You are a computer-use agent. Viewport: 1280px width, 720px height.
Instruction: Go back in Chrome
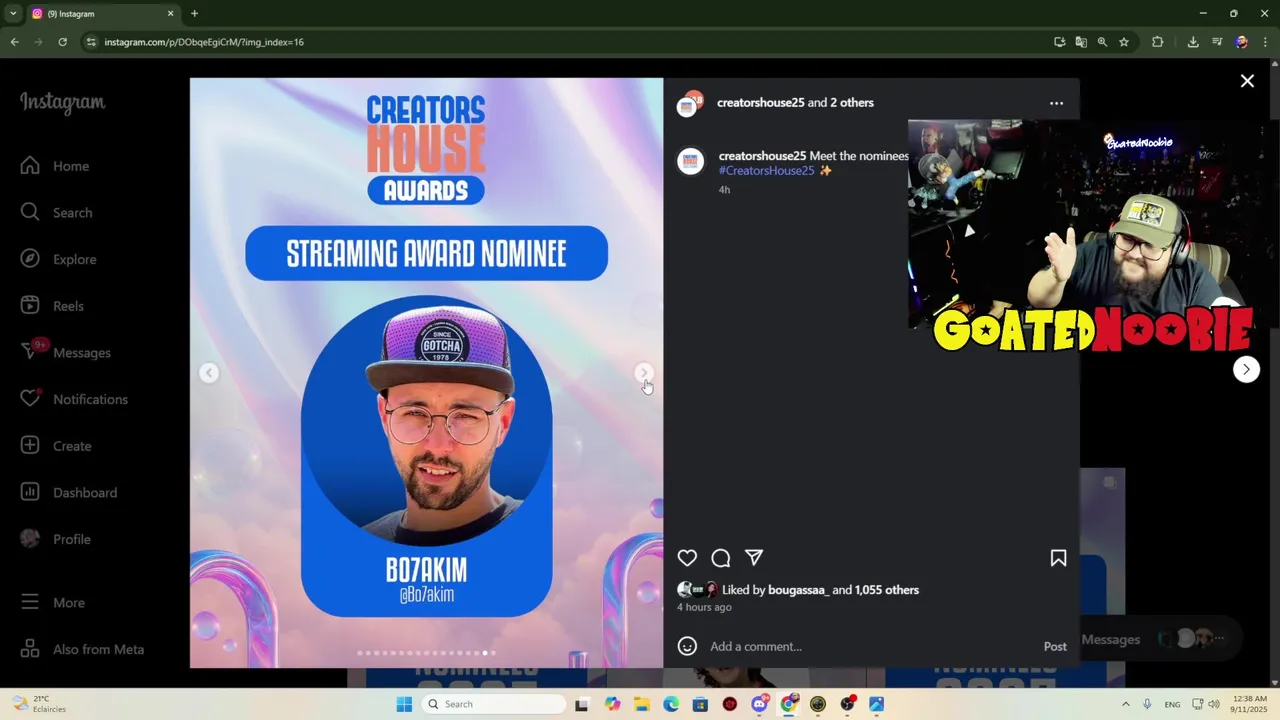pyautogui.click(x=14, y=42)
